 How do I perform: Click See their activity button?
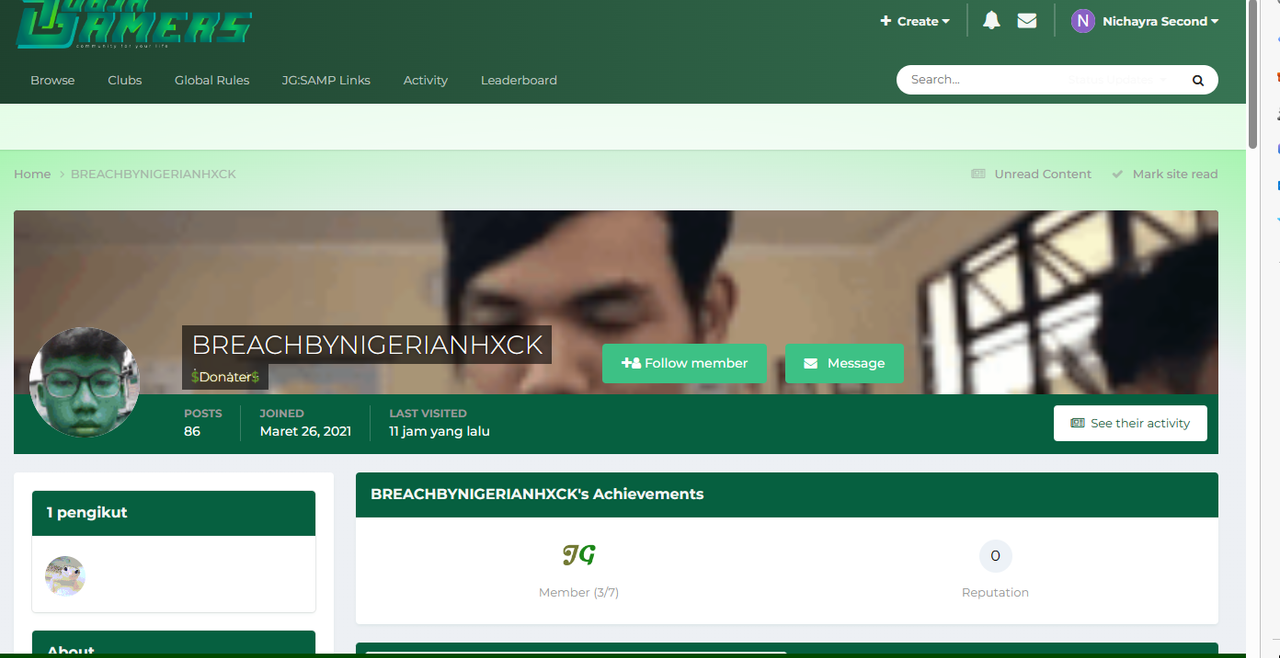coord(1130,423)
